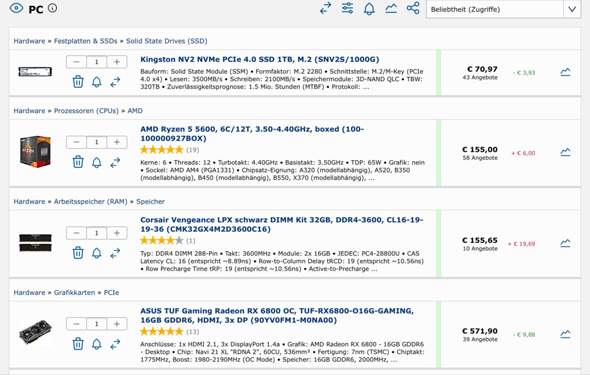Image resolution: width=590 pixels, height=375 pixels.
Task: Open AMD Ryzen 5 5600 boxed product link
Action: click(252, 134)
